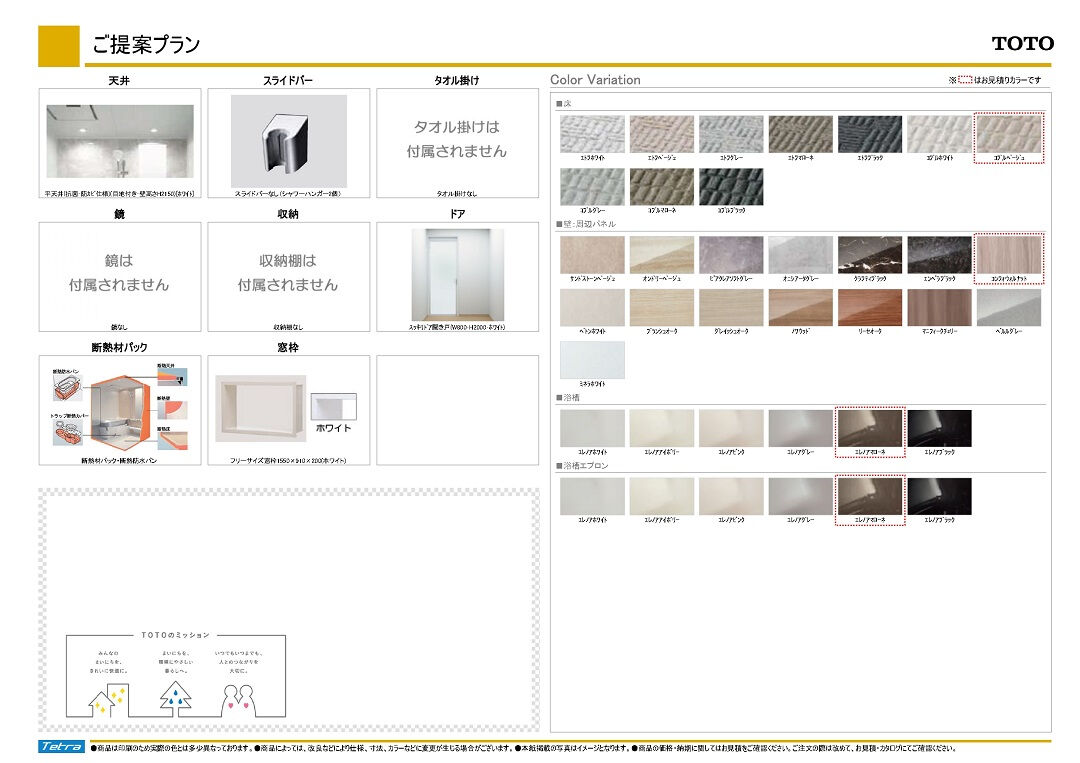Click the two people with hearts icon
The height and width of the screenshot is (763, 1080).
click(x=238, y=700)
